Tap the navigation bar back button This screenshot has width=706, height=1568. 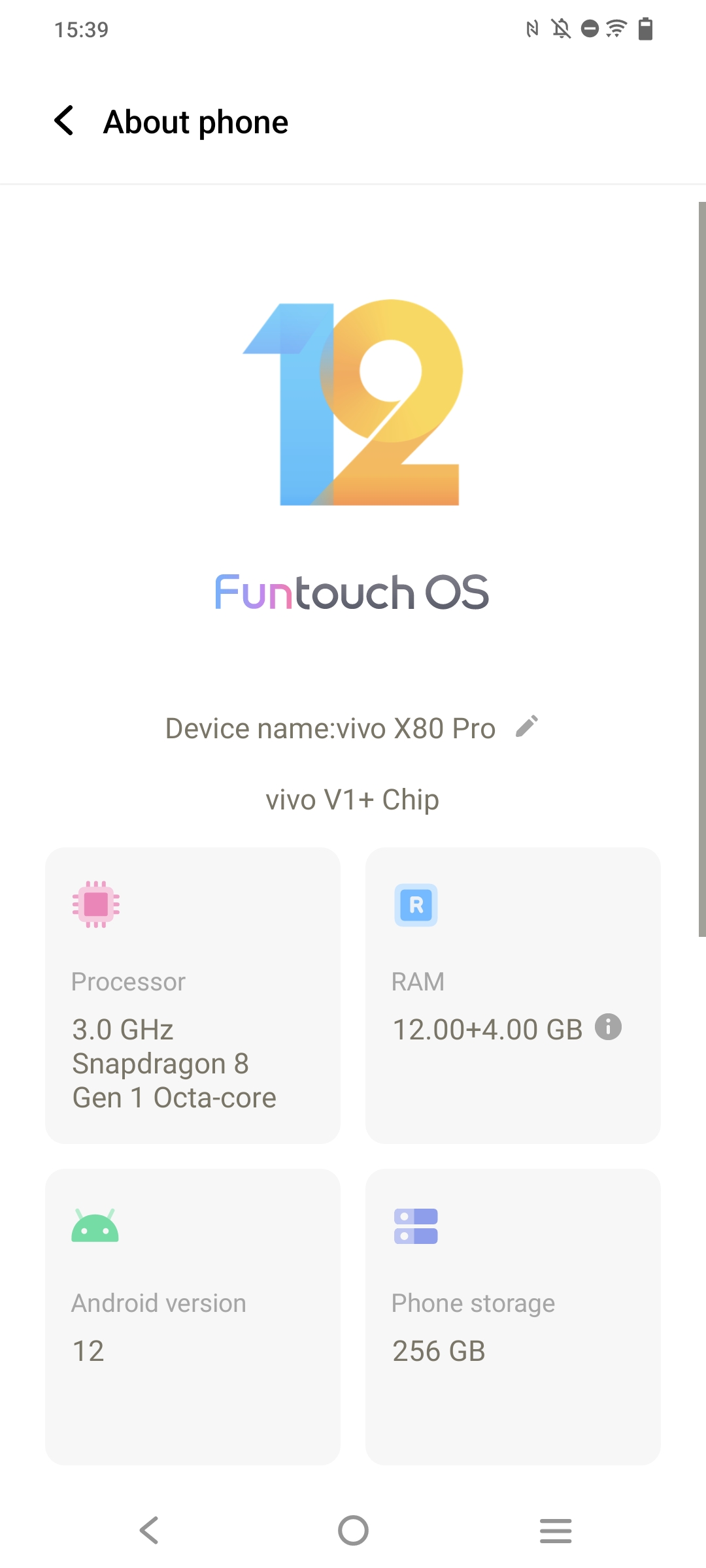click(x=149, y=1530)
